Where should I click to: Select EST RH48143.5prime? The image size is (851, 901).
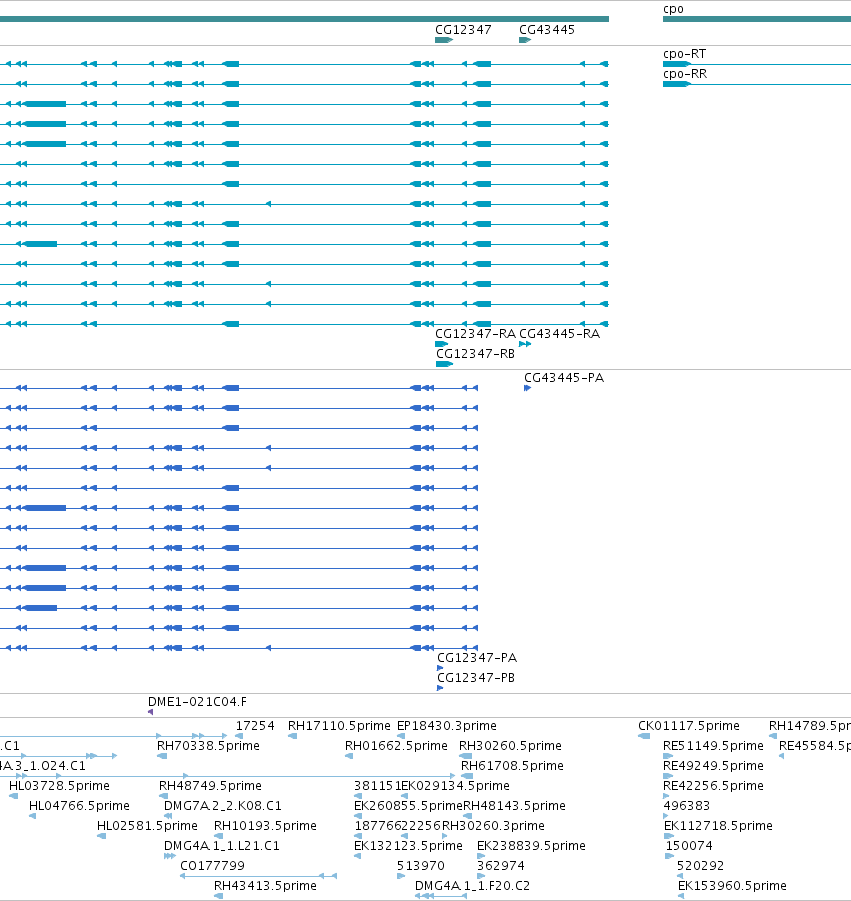click(514, 806)
